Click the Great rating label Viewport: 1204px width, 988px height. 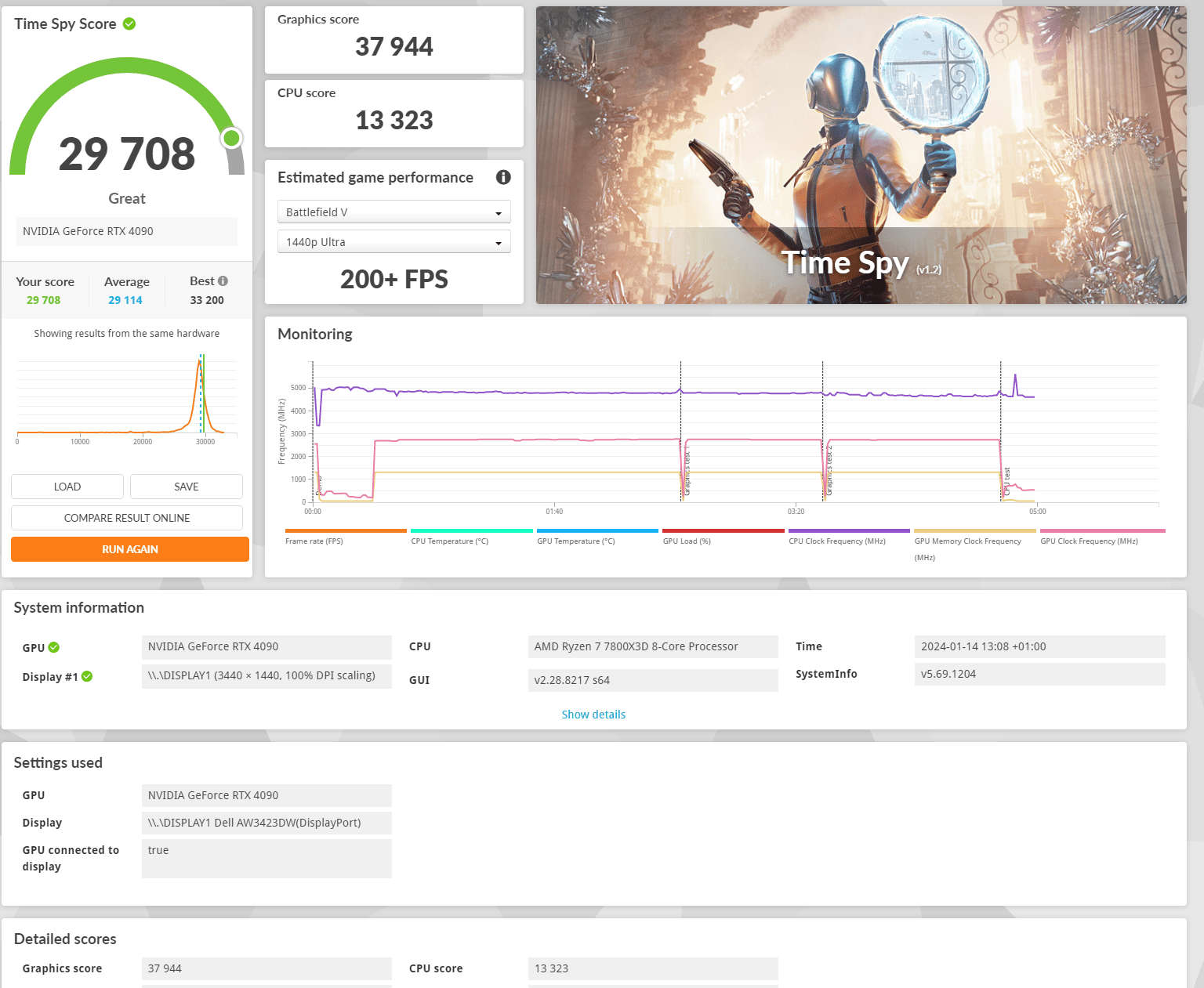click(127, 199)
